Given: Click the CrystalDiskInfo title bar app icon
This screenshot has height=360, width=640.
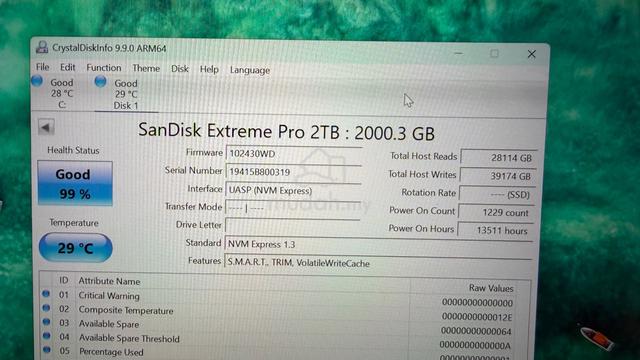Looking at the screenshot, I should tap(42, 47).
